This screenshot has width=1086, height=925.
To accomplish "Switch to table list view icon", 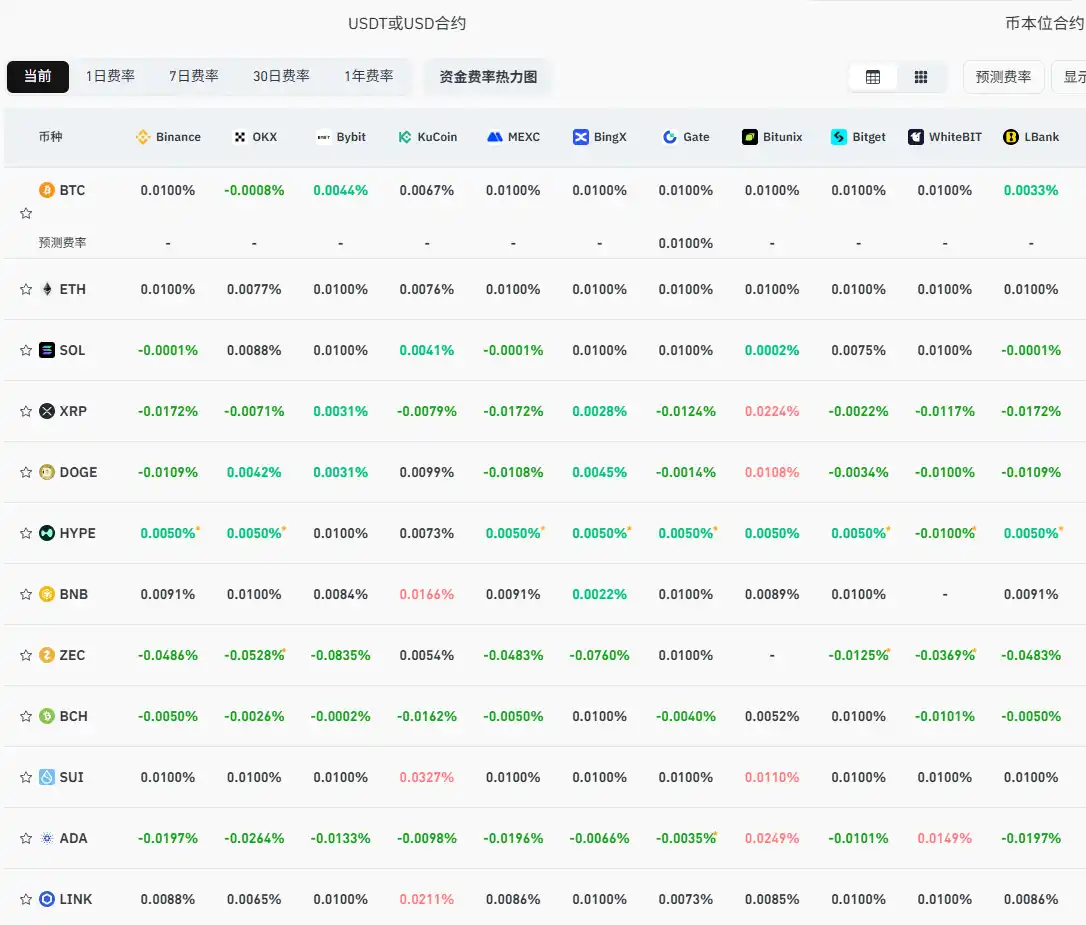I will [x=873, y=77].
